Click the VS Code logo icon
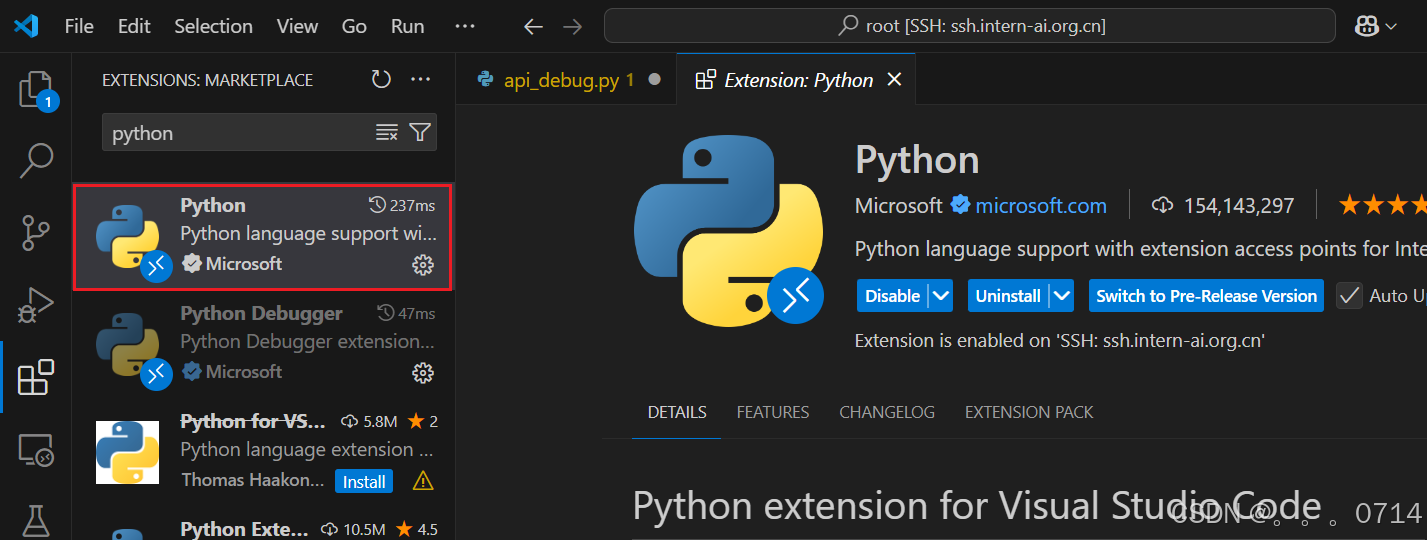This screenshot has height=540, width=1427. (x=25, y=26)
